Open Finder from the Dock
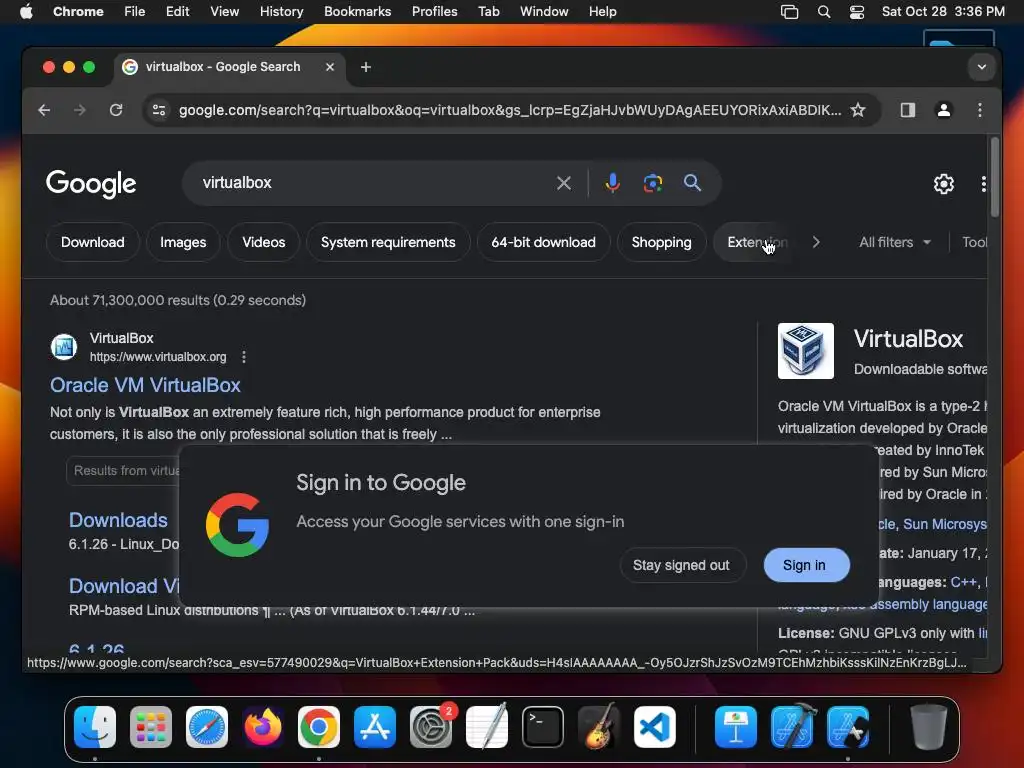Viewport: 1024px width, 768px height. 95,727
